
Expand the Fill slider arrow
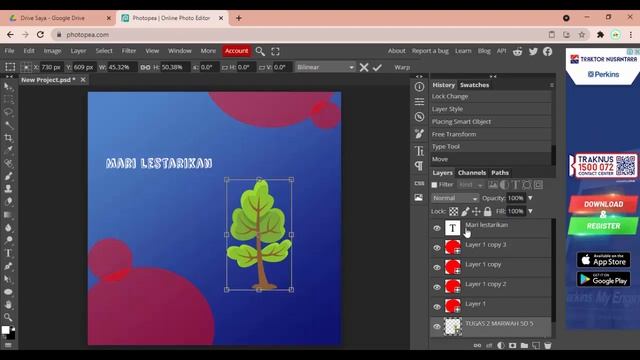pos(530,211)
